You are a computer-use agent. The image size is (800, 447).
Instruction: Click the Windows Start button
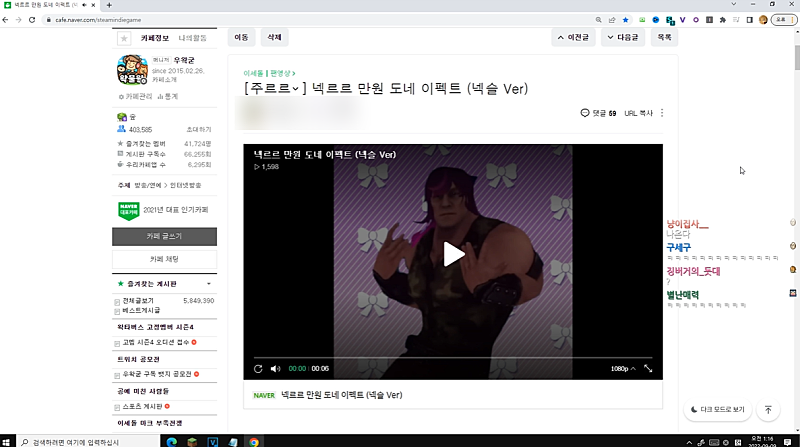coord(6,442)
